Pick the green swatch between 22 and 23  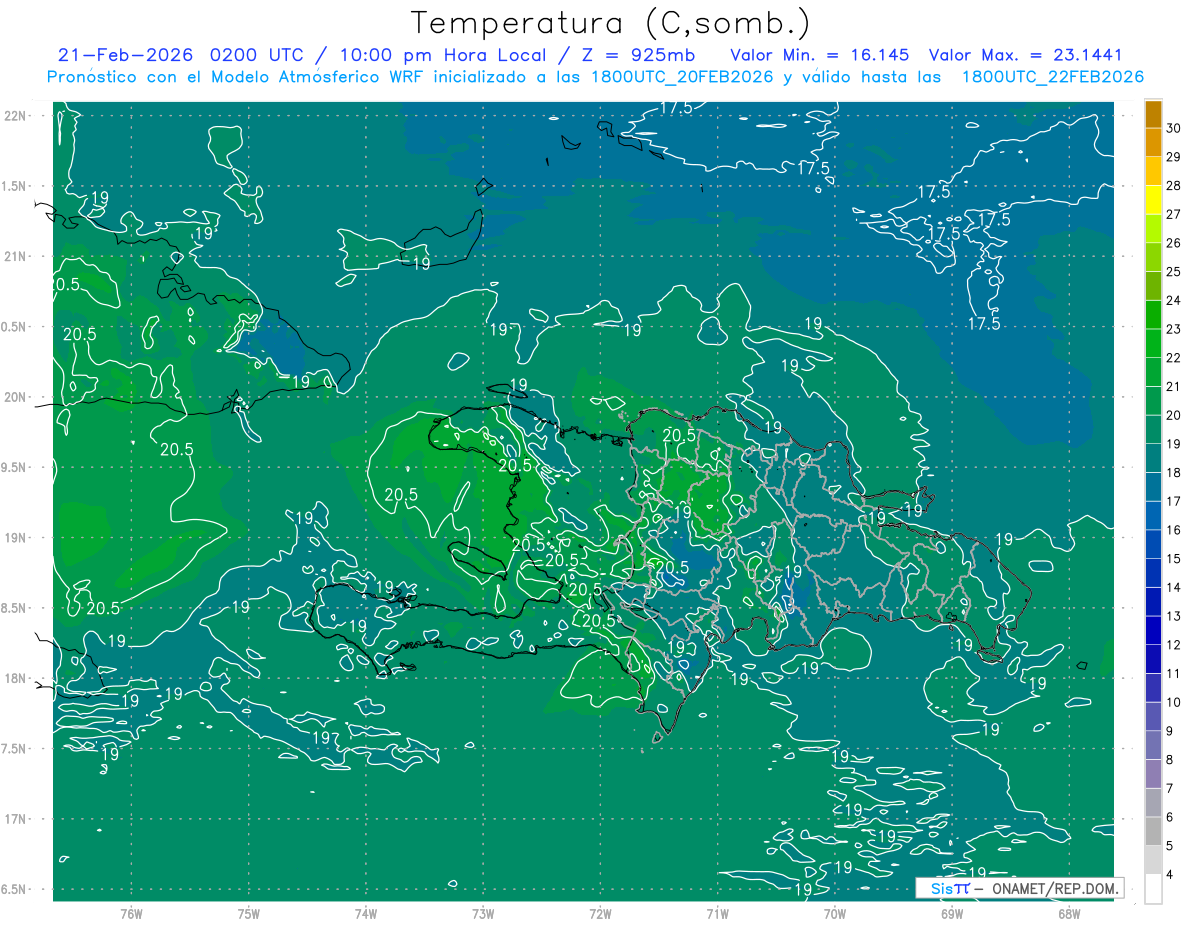[1153, 344]
